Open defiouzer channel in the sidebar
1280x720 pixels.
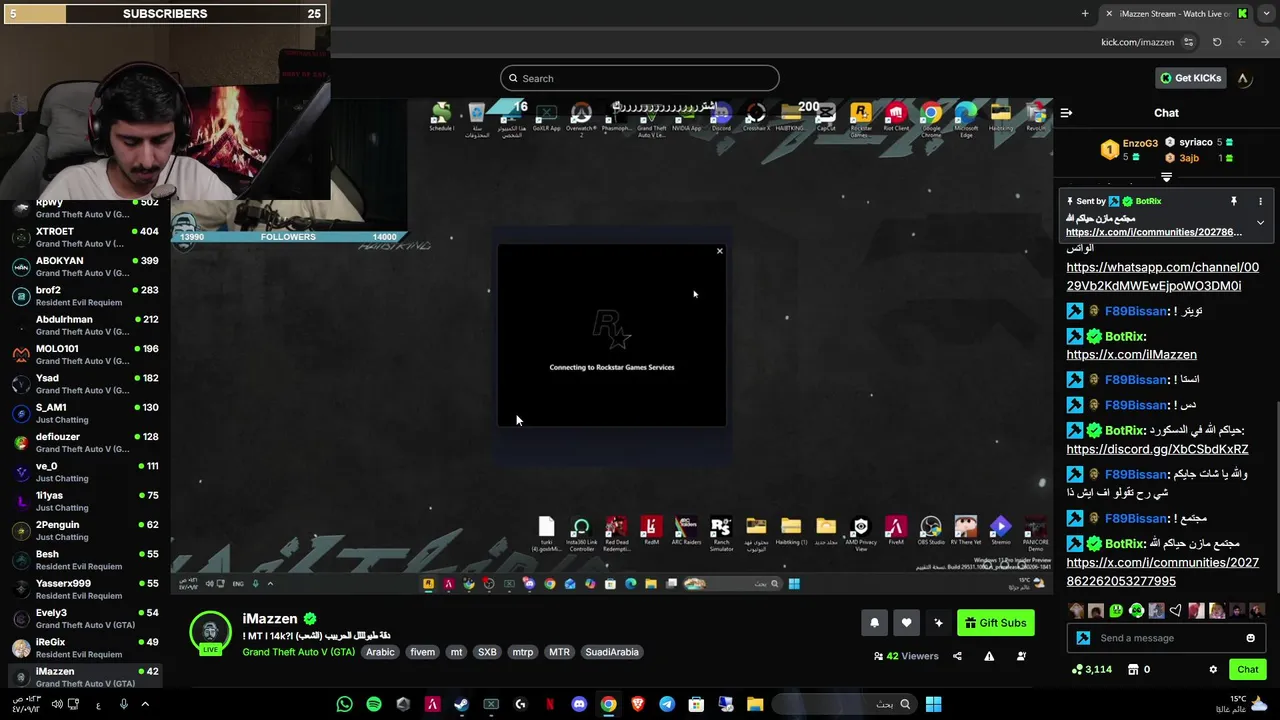(85, 442)
